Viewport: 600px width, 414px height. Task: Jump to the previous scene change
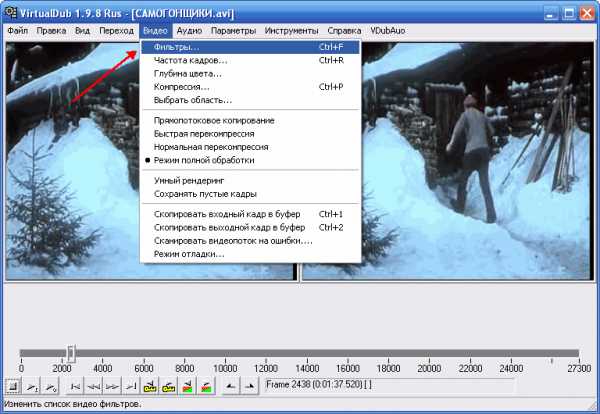tap(188, 386)
